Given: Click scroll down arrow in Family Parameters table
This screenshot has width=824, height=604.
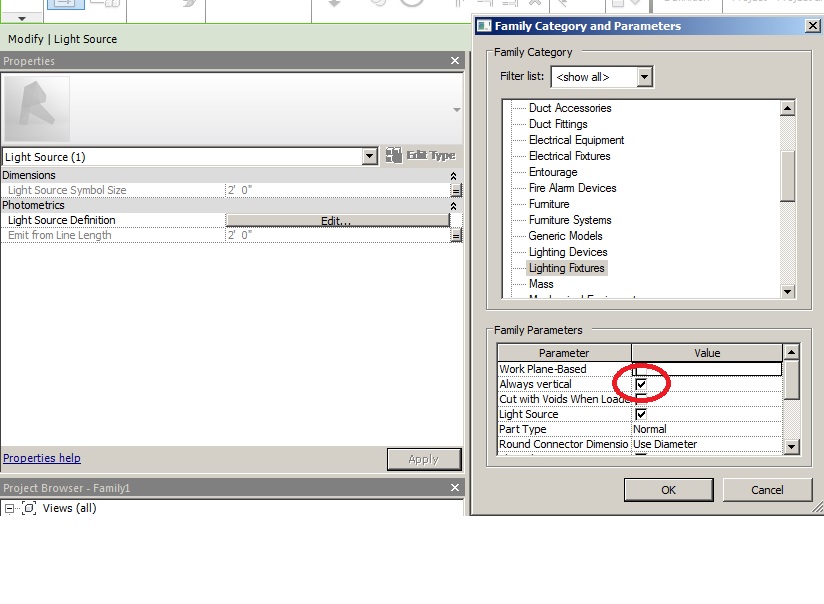Looking at the screenshot, I should pyautogui.click(x=791, y=447).
